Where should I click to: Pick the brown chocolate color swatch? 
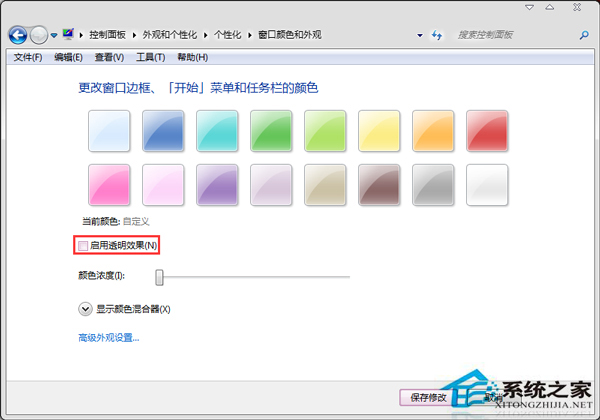[x=379, y=185]
